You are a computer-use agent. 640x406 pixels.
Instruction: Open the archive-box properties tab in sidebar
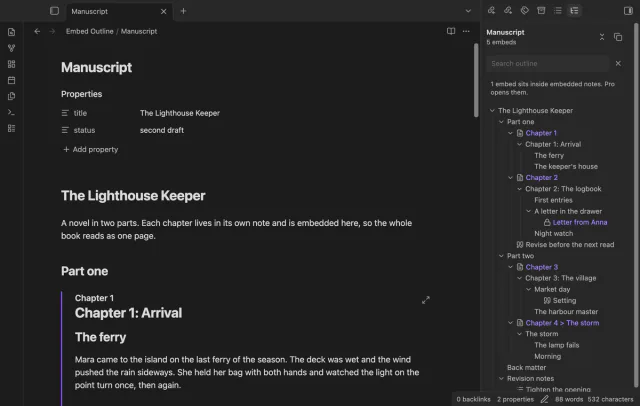pyautogui.click(x=541, y=11)
